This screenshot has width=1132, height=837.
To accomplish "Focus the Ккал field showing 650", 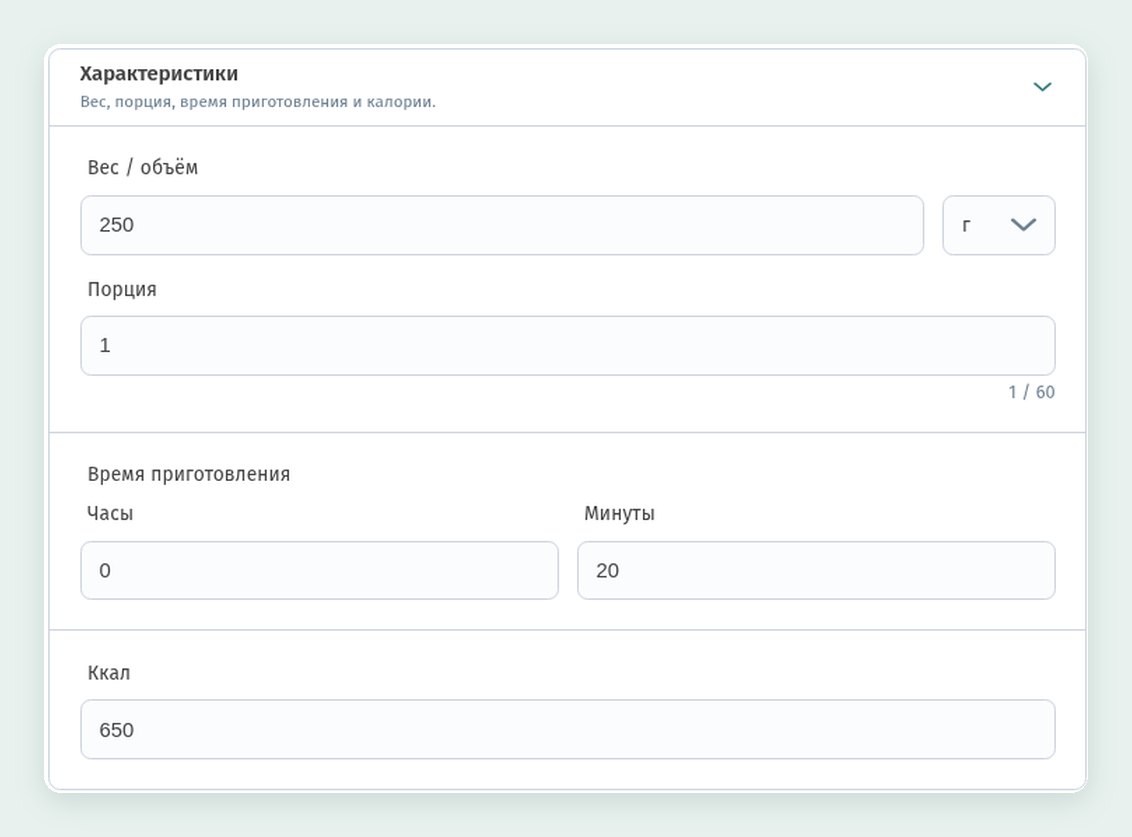I will [567, 729].
